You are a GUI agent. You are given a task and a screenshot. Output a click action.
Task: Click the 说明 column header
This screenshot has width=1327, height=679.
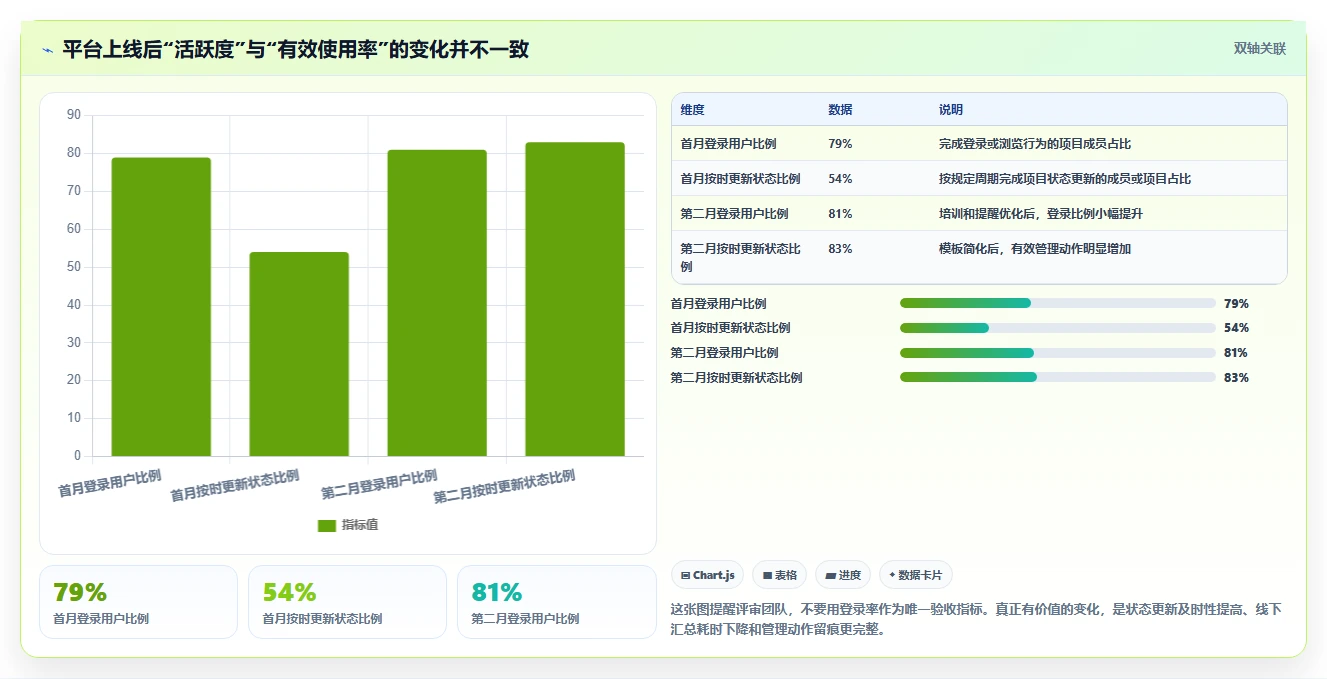(950, 110)
